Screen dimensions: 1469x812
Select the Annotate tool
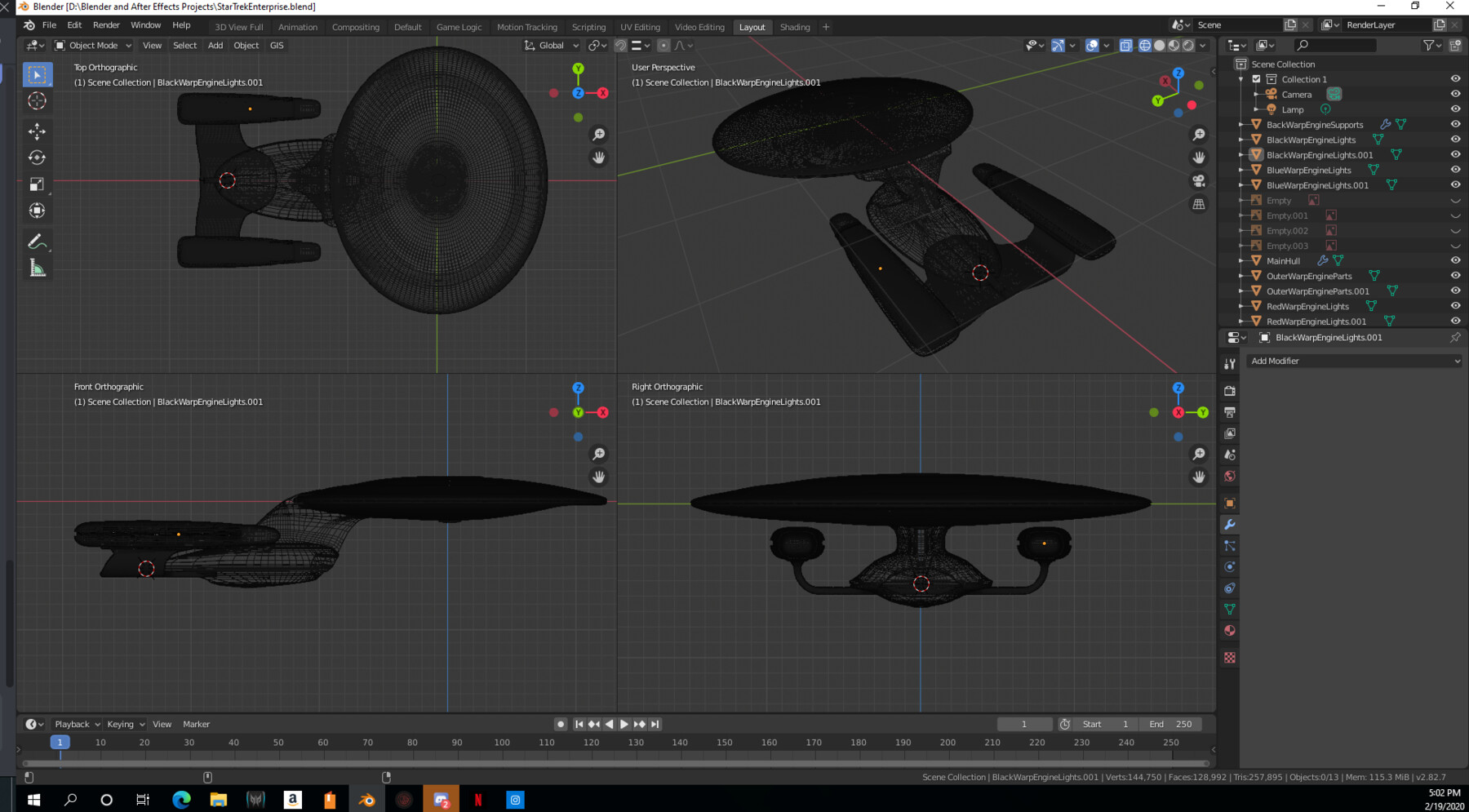(38, 241)
